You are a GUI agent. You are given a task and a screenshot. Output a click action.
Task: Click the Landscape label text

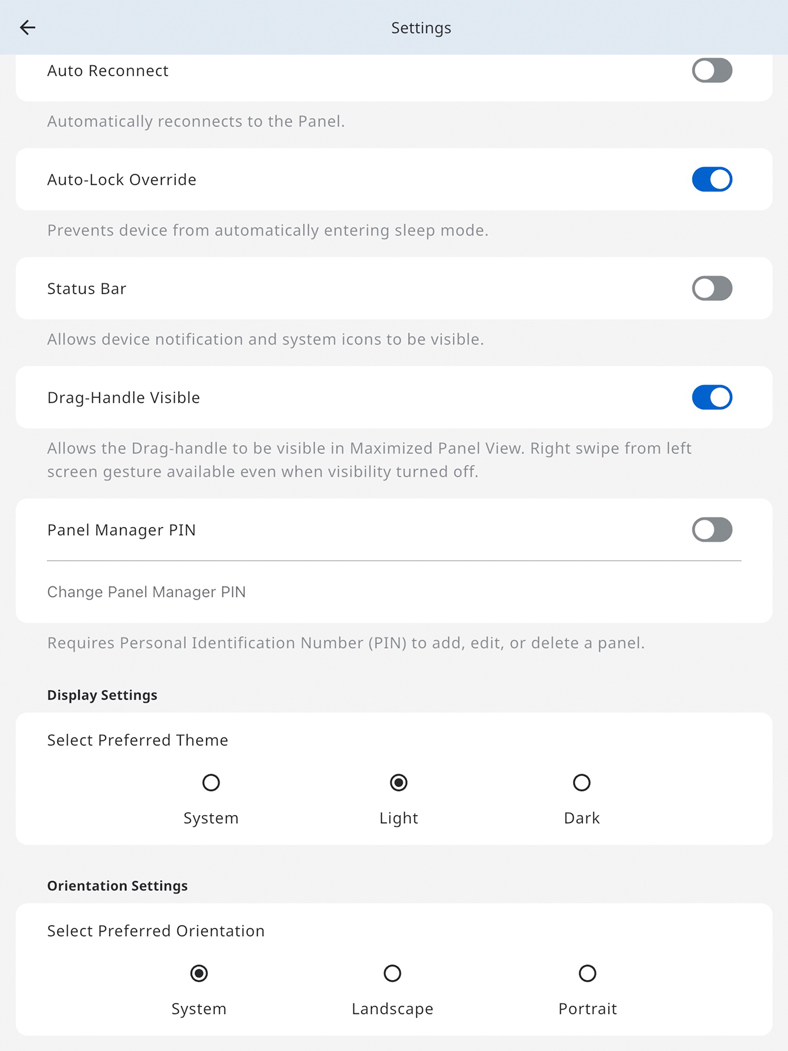tap(393, 1009)
